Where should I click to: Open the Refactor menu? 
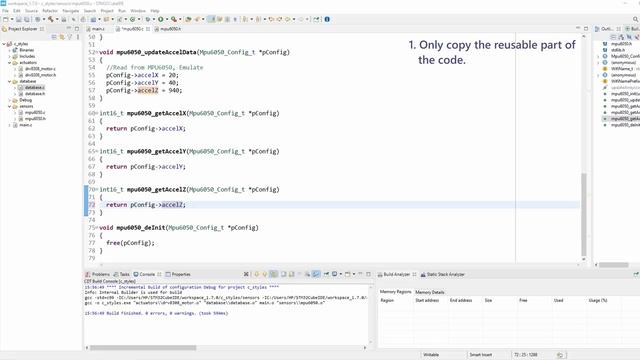[x=50, y=11]
